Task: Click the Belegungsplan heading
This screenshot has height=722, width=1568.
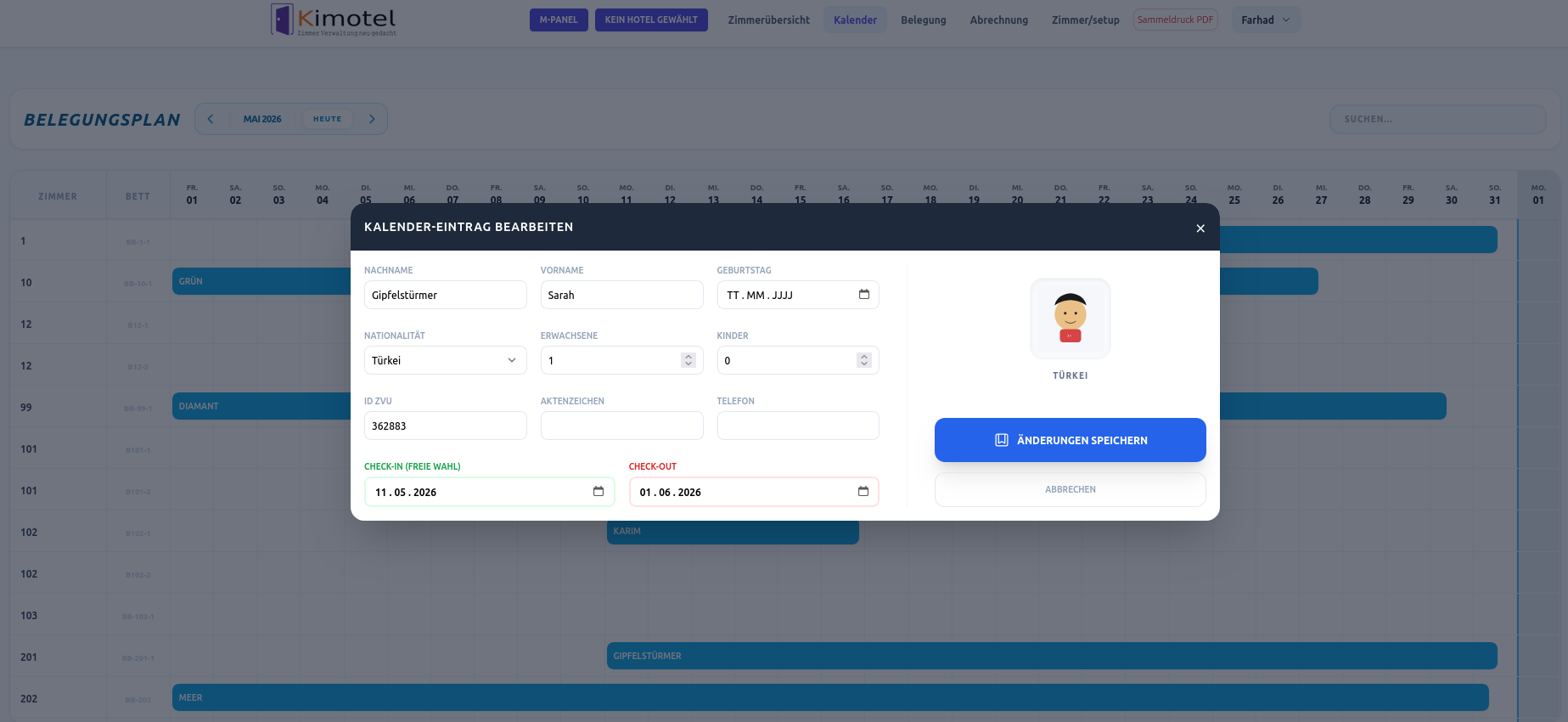Action: click(102, 120)
